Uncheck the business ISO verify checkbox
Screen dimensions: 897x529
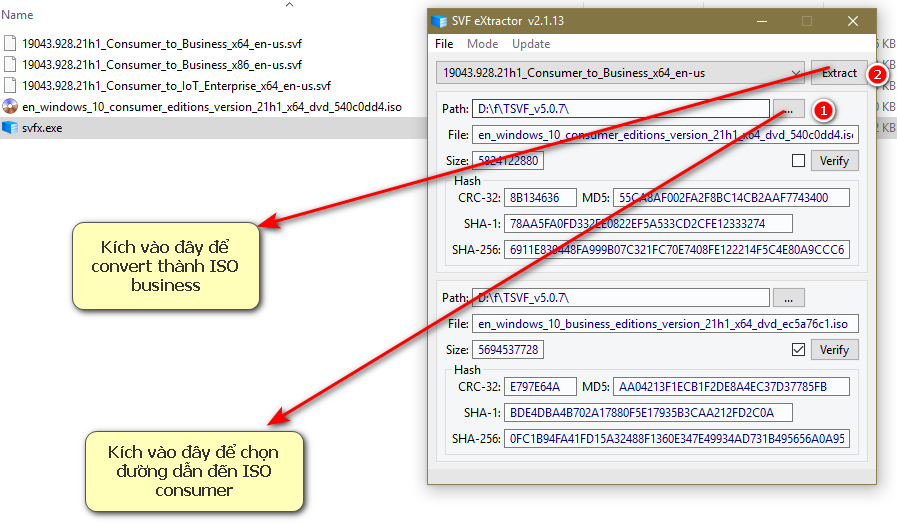[799, 349]
